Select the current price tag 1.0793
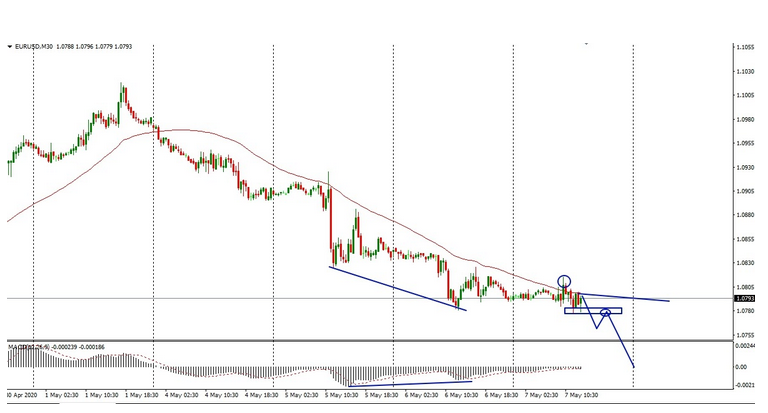The width and height of the screenshot is (768, 413). click(x=745, y=298)
